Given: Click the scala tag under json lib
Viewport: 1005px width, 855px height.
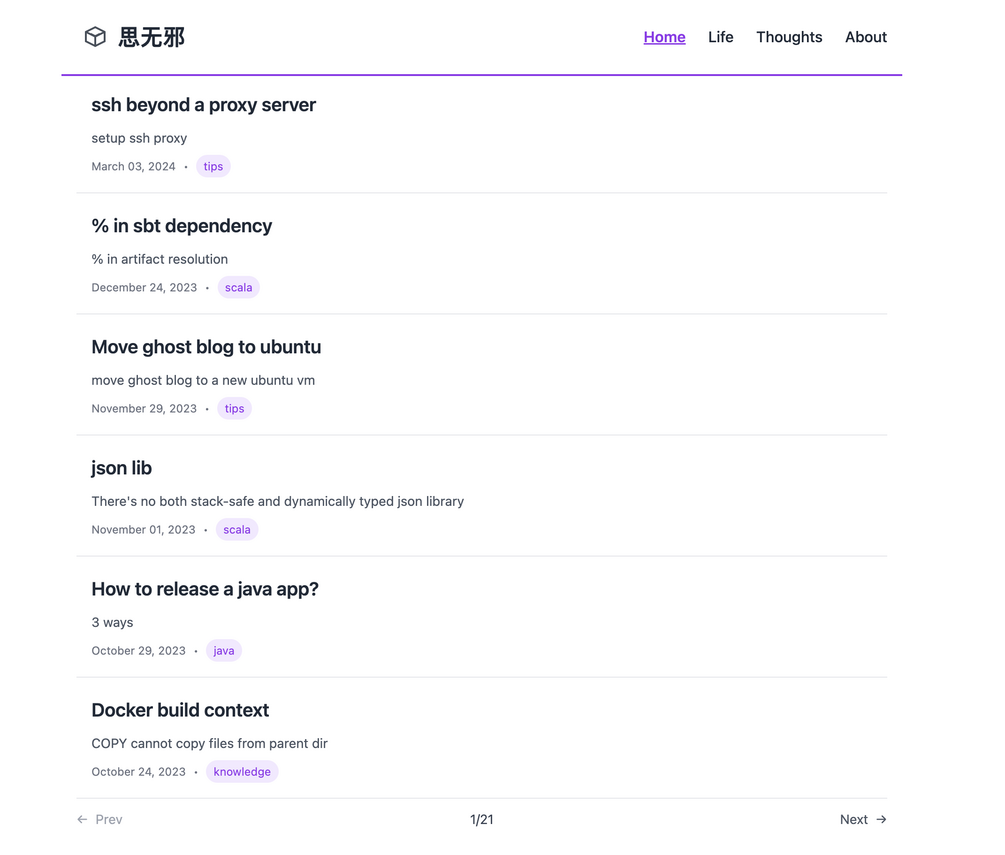Looking at the screenshot, I should [x=237, y=529].
